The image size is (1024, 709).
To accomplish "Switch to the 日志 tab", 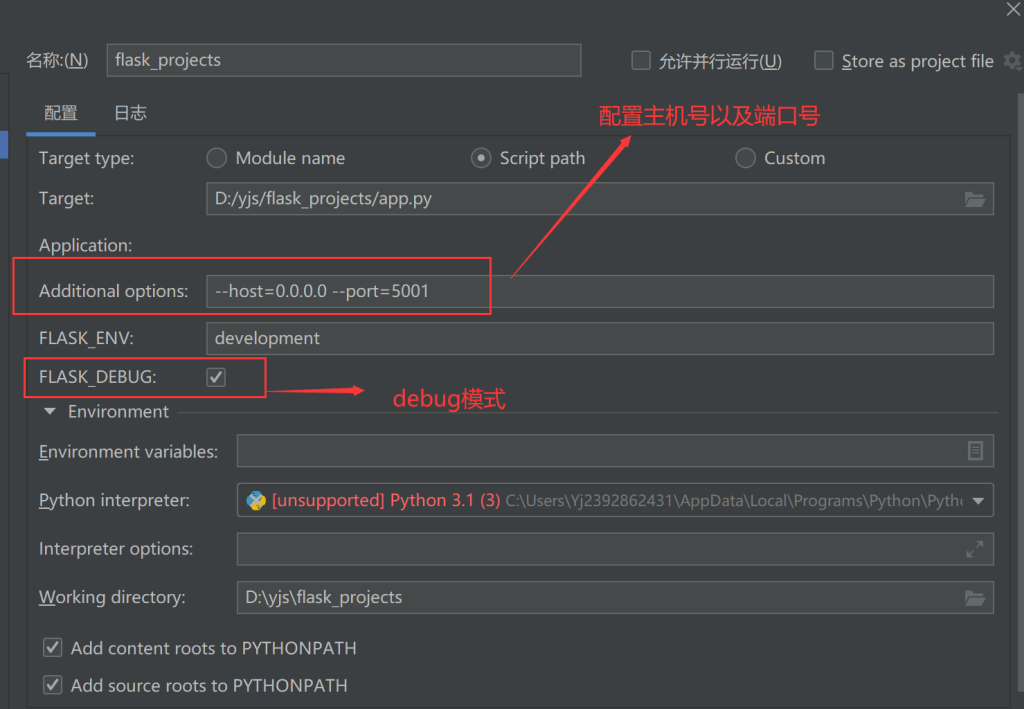I will point(130,113).
